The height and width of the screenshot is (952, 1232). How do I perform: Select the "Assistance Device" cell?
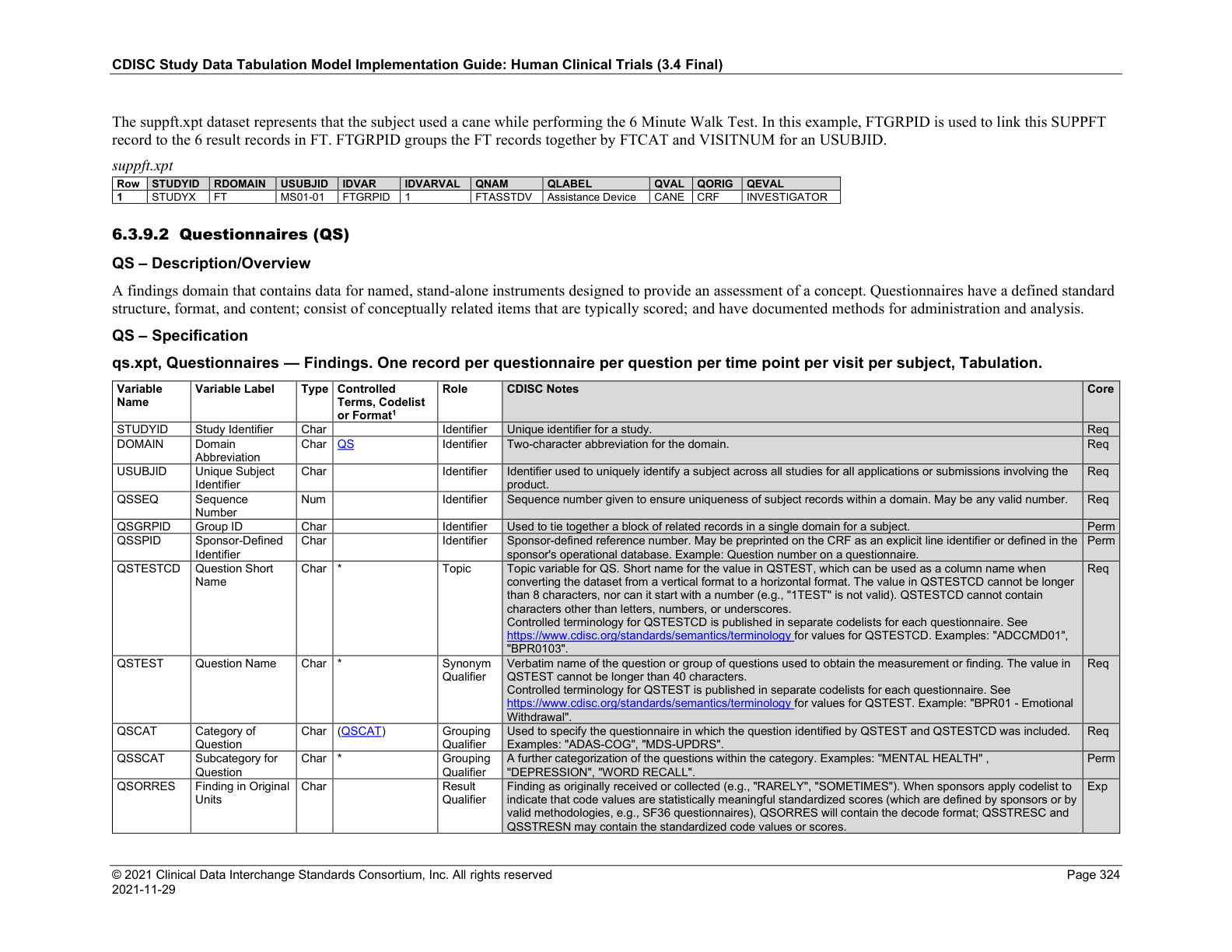[596, 198]
